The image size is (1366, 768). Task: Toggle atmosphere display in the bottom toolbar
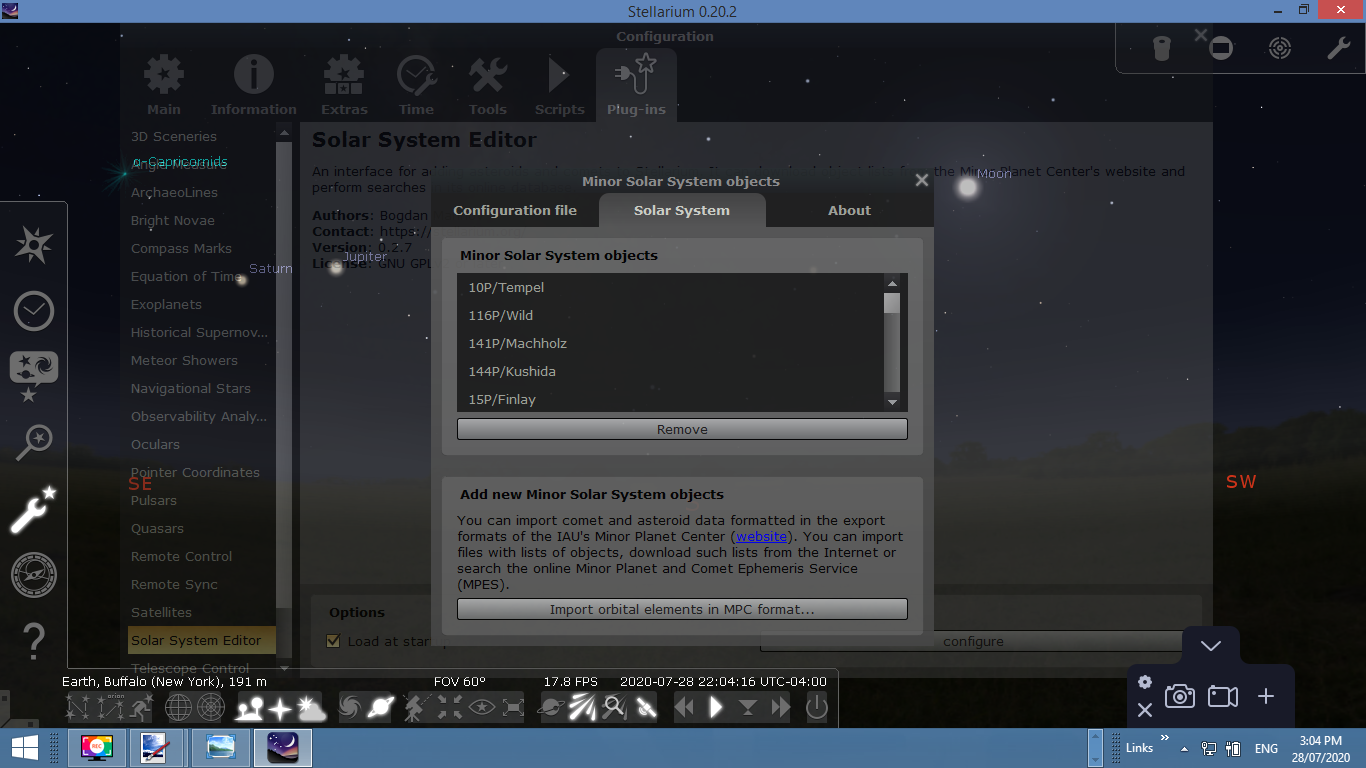point(311,708)
